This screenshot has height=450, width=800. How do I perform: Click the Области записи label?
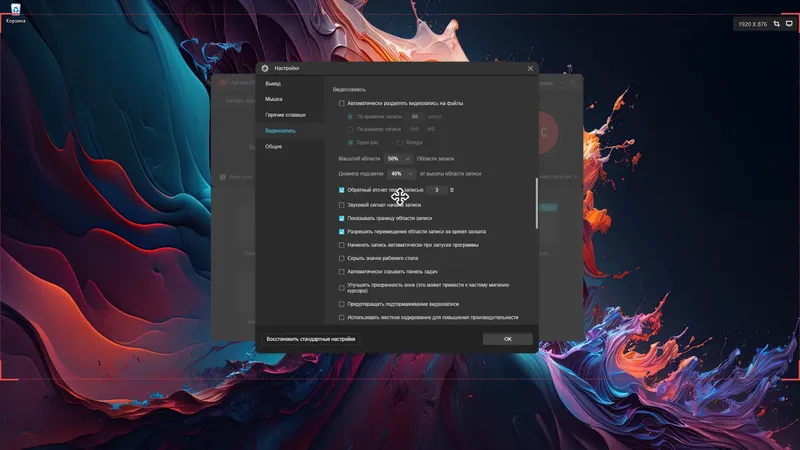coord(435,159)
